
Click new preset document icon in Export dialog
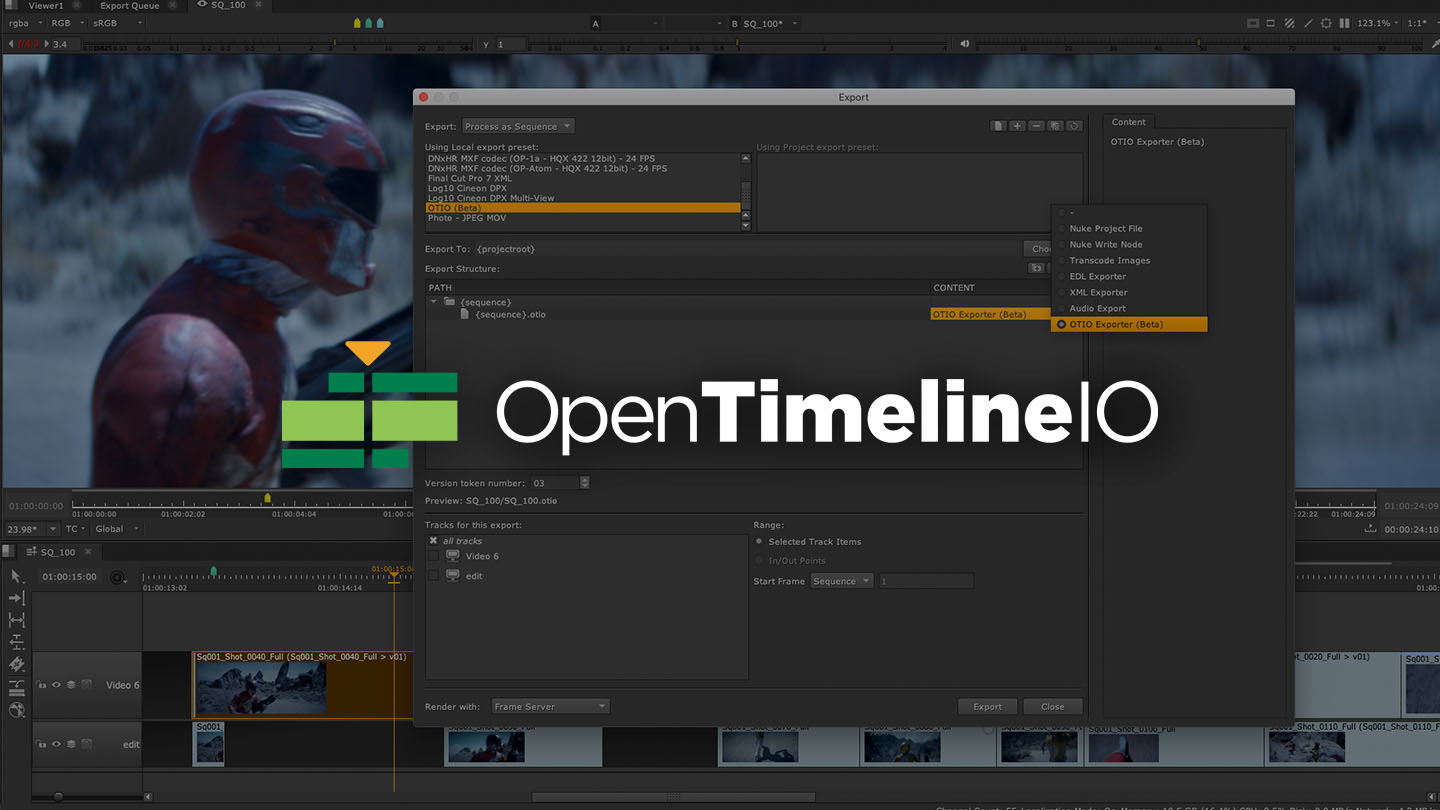click(998, 126)
